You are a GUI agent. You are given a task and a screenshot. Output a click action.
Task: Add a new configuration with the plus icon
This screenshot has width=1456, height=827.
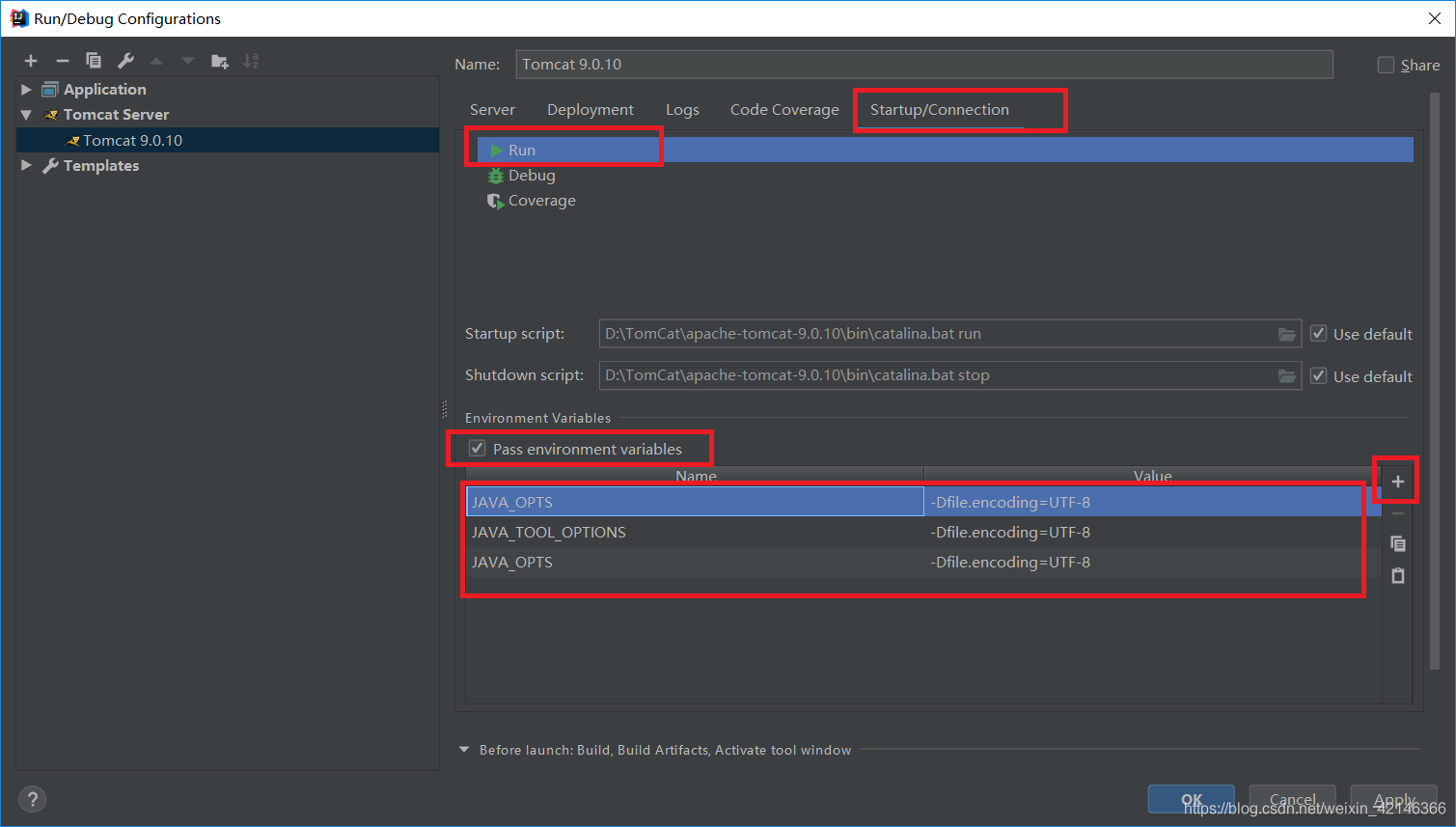point(31,61)
